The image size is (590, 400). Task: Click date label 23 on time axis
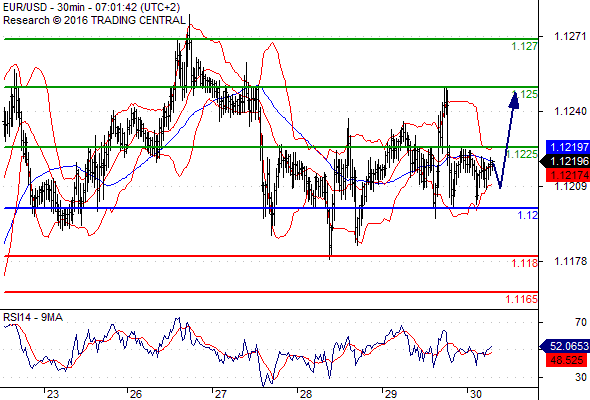coord(53,394)
